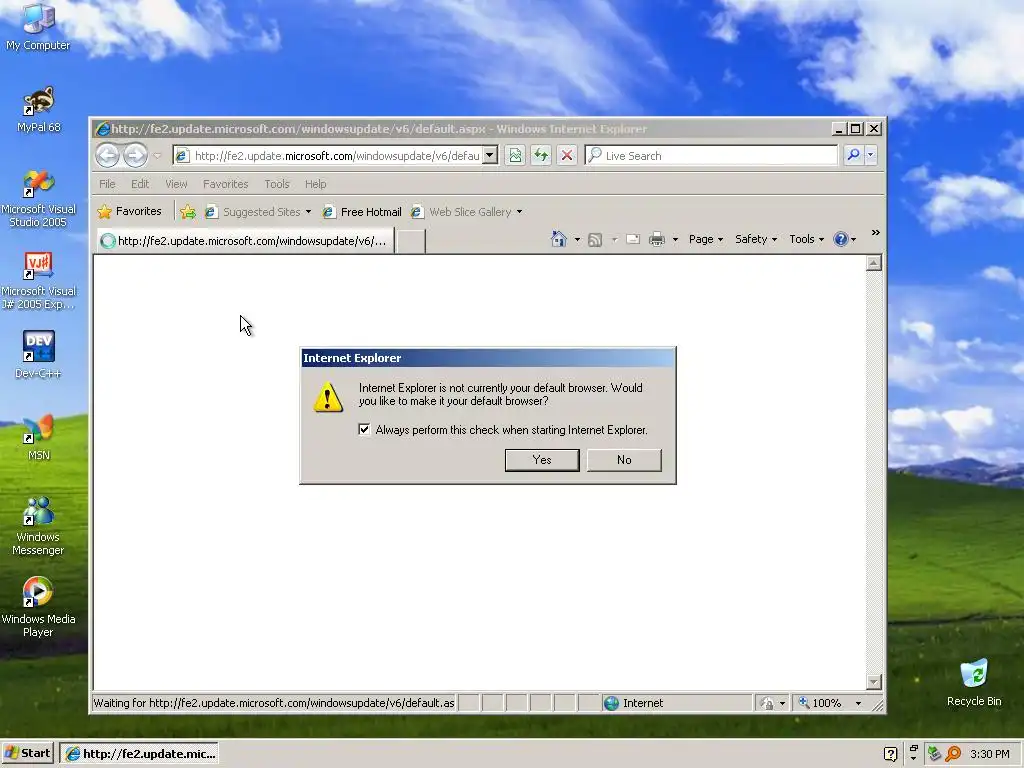
Task: Uncheck Always perform this check checkbox
Action: [364, 429]
